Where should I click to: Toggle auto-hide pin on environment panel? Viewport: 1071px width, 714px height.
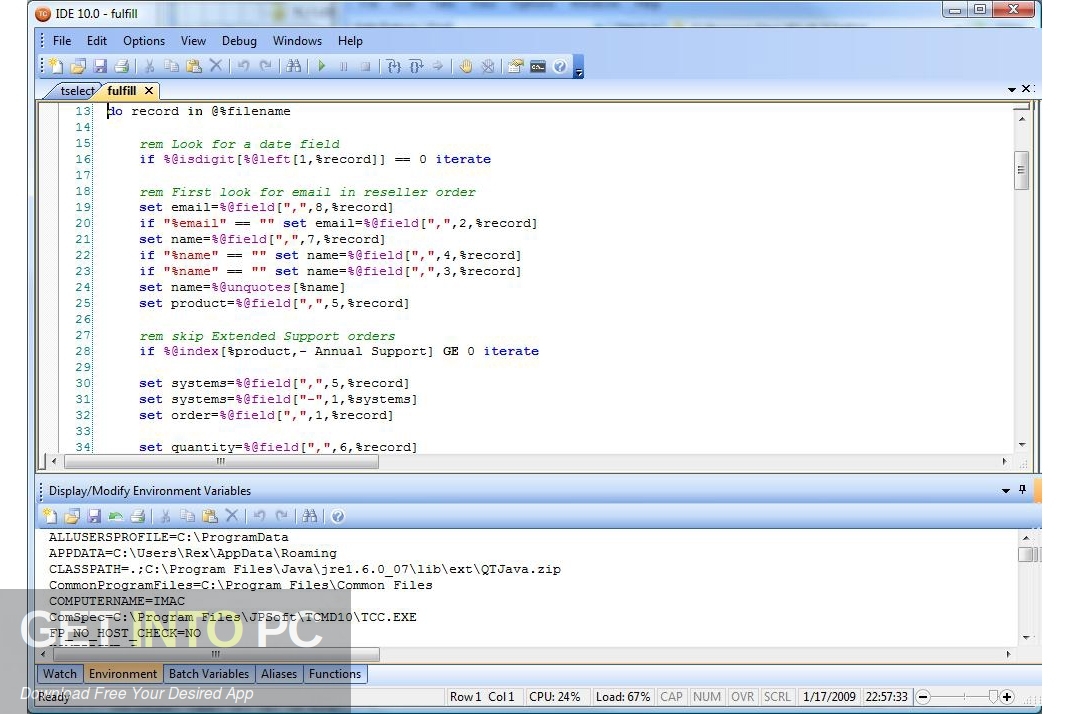pos(1023,489)
